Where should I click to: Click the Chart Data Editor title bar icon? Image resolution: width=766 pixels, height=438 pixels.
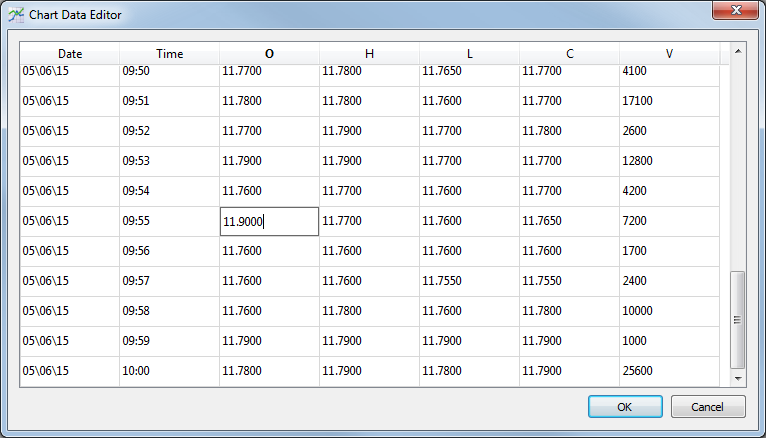tap(17, 16)
